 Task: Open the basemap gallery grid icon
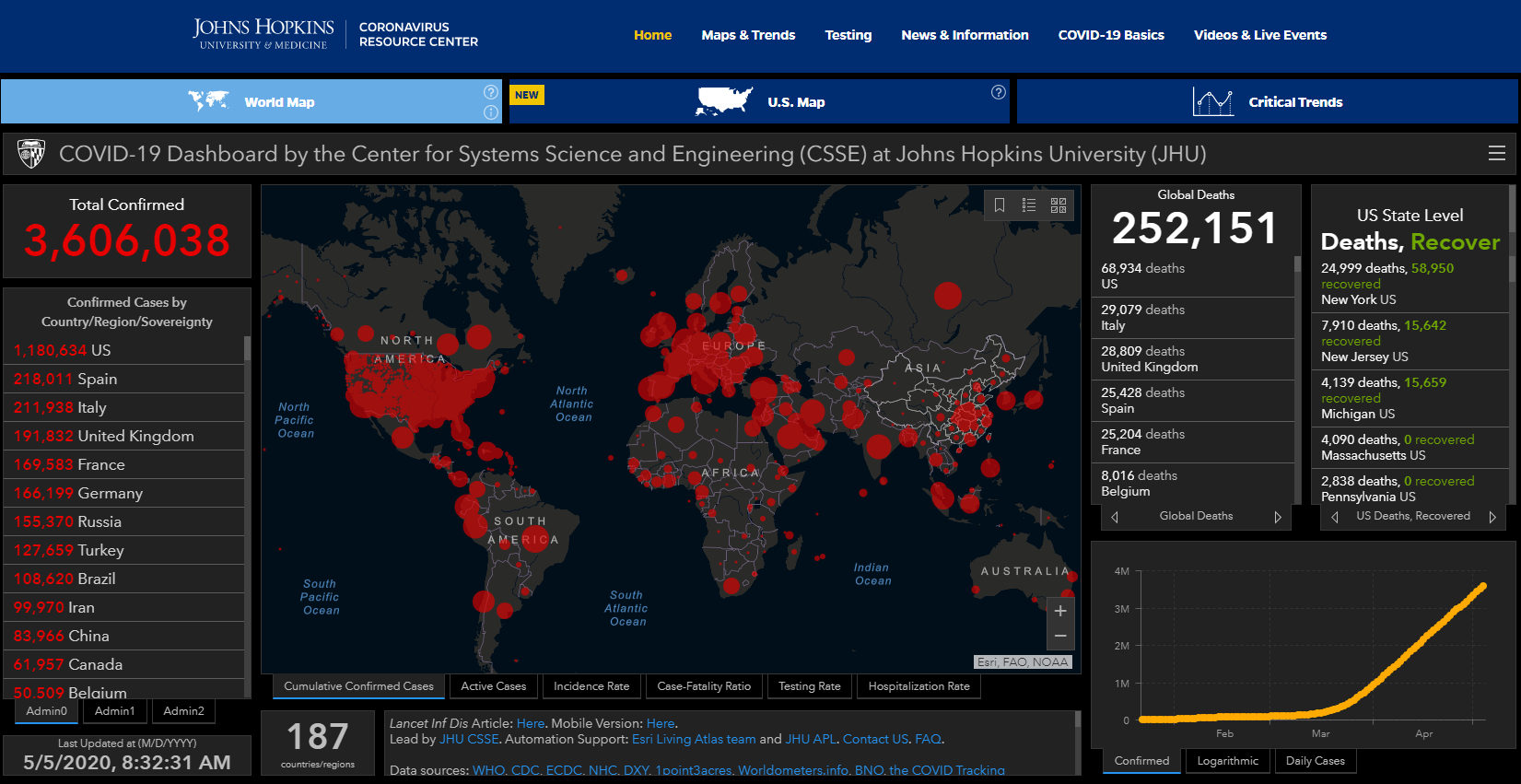[x=1059, y=205]
